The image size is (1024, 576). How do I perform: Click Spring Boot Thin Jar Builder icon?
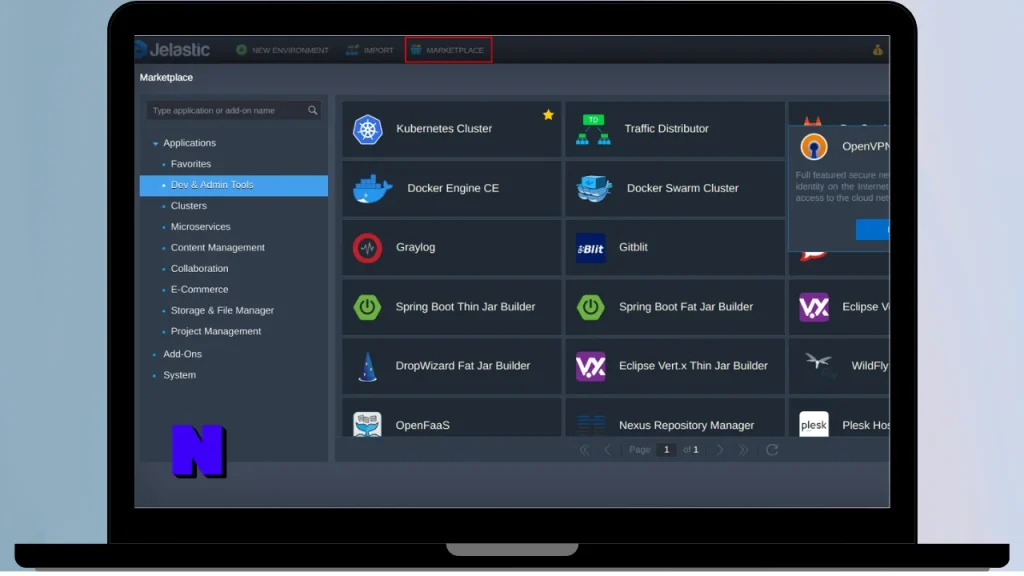(x=367, y=307)
